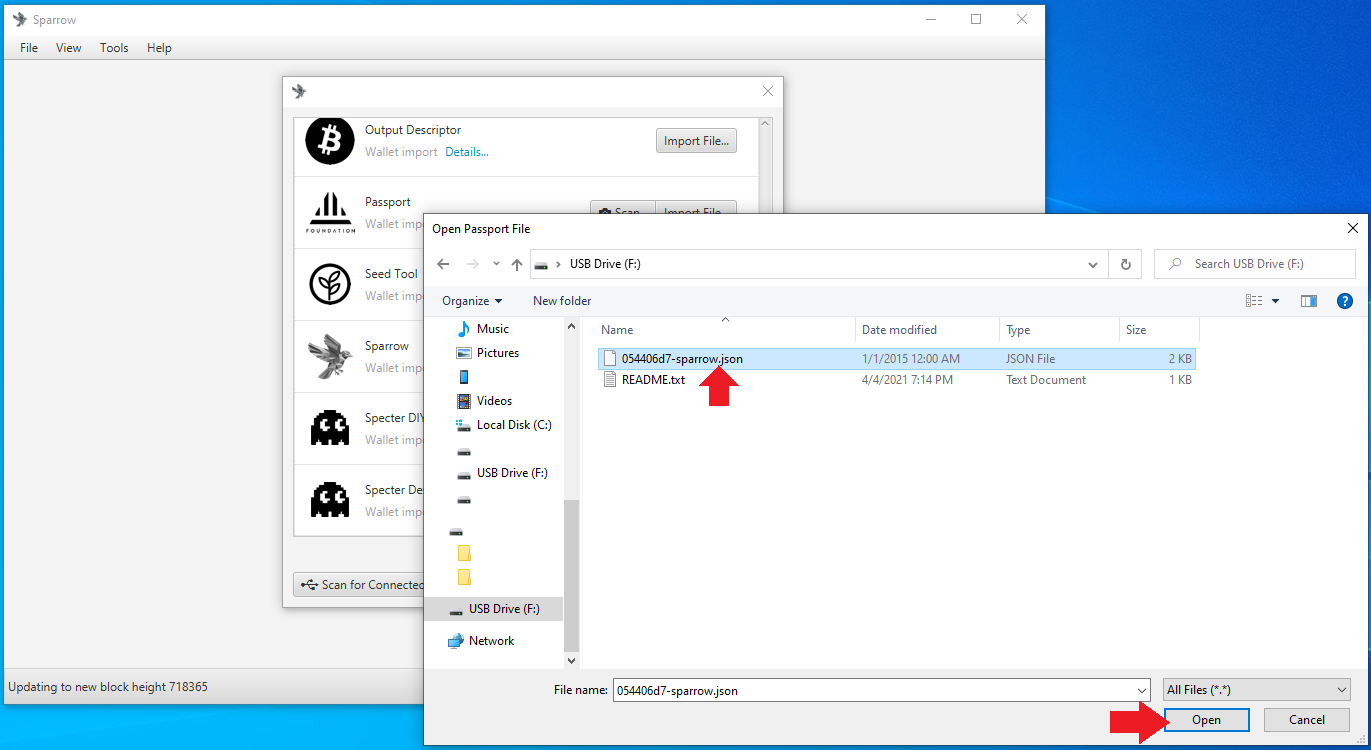Image resolution: width=1371 pixels, height=750 pixels.
Task: Open recent locations dropdown next to forward arrow
Action: coord(496,264)
